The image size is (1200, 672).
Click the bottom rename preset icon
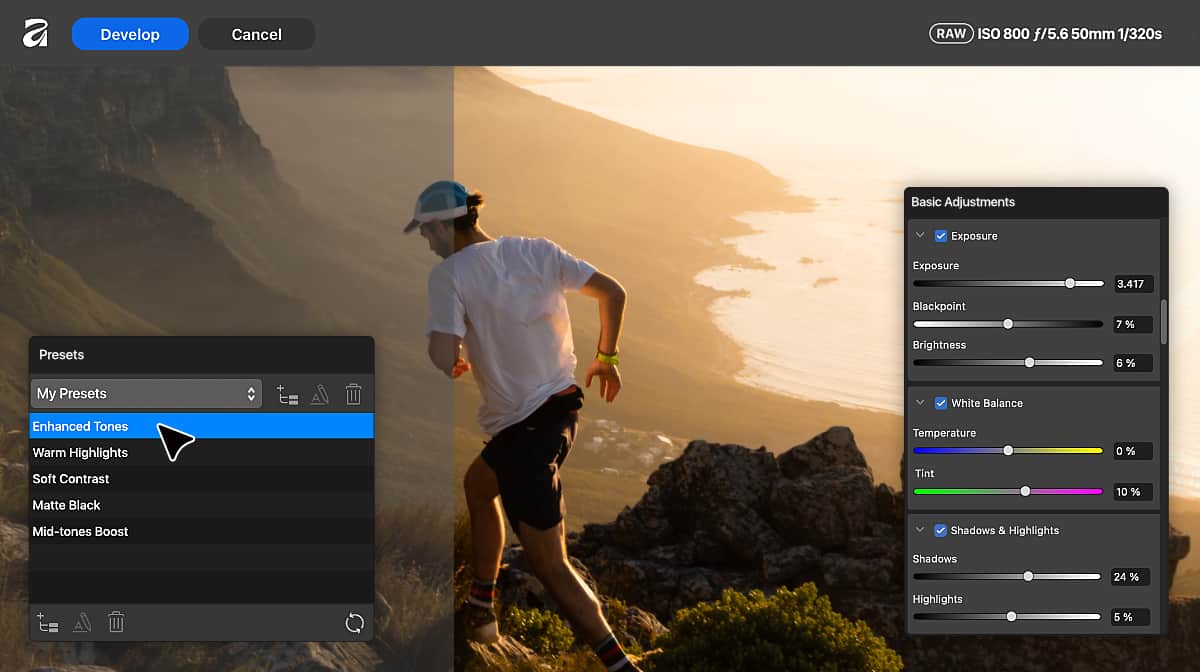(82, 623)
